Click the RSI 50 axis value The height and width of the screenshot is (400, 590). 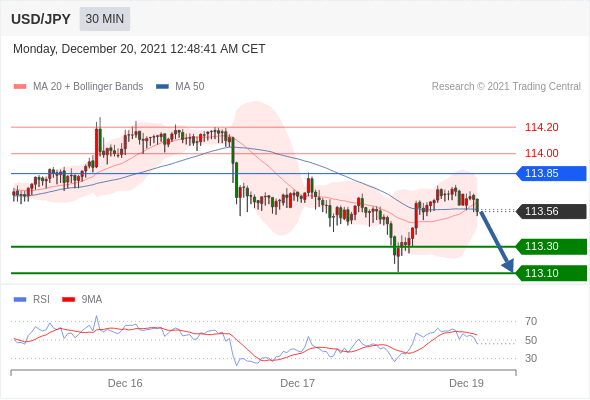pos(531,340)
